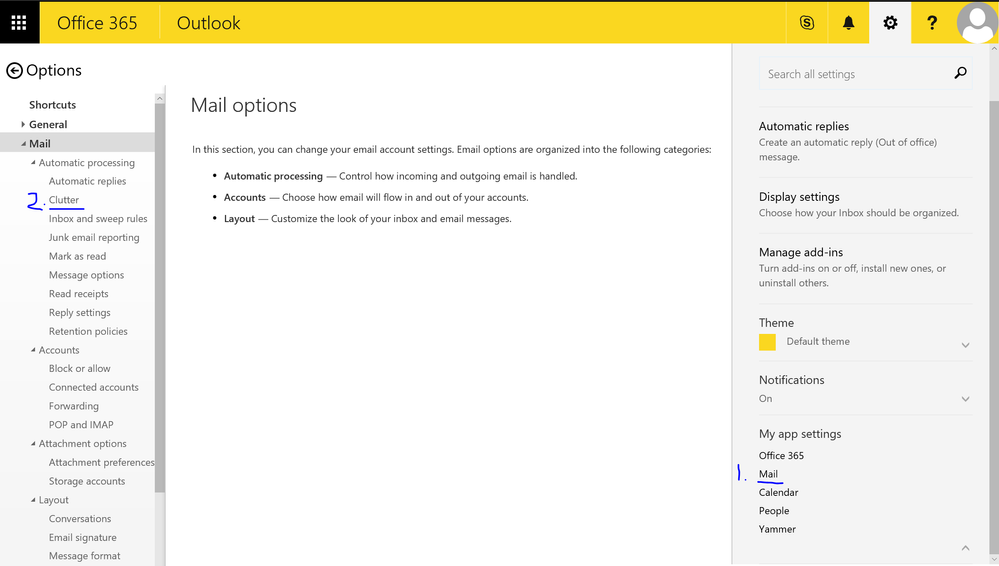Open Manage add-ins in settings pane
This screenshot has height=566, width=999.
point(801,252)
